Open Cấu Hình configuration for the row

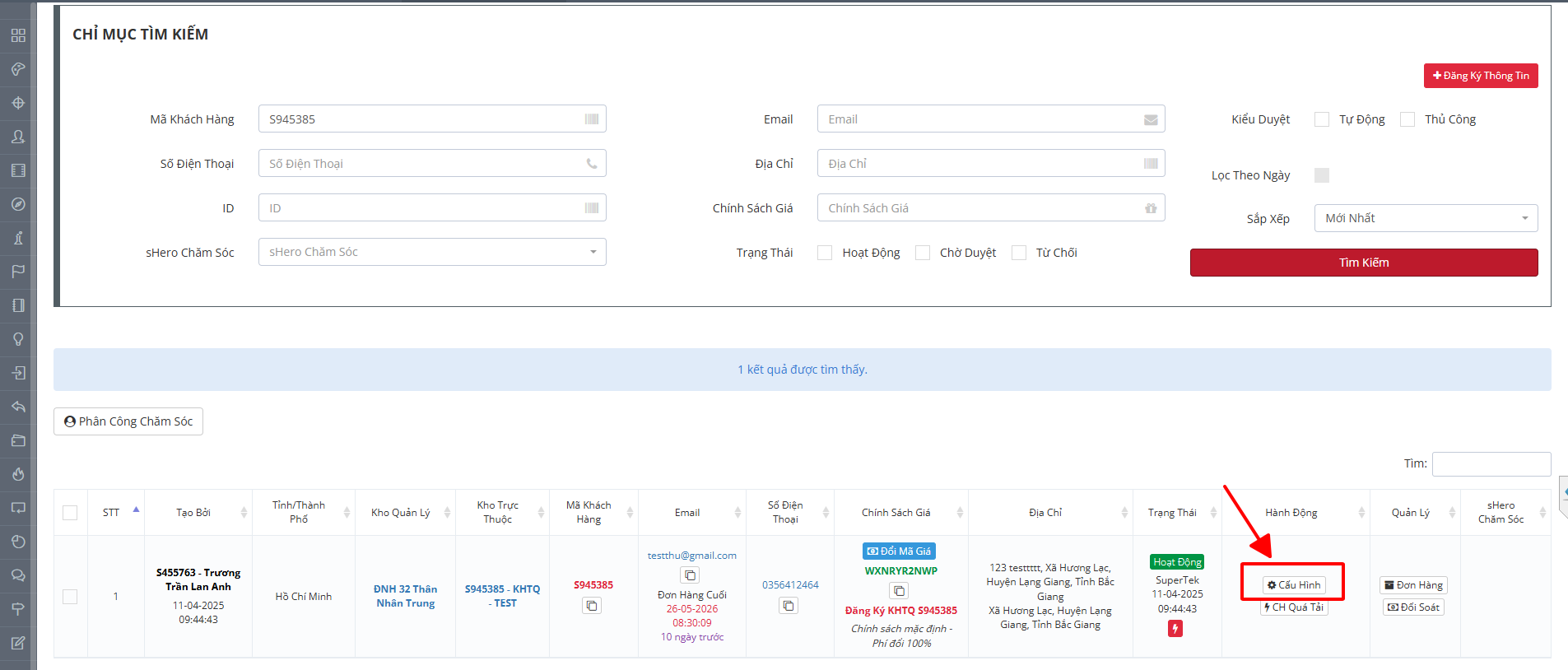(x=1294, y=585)
